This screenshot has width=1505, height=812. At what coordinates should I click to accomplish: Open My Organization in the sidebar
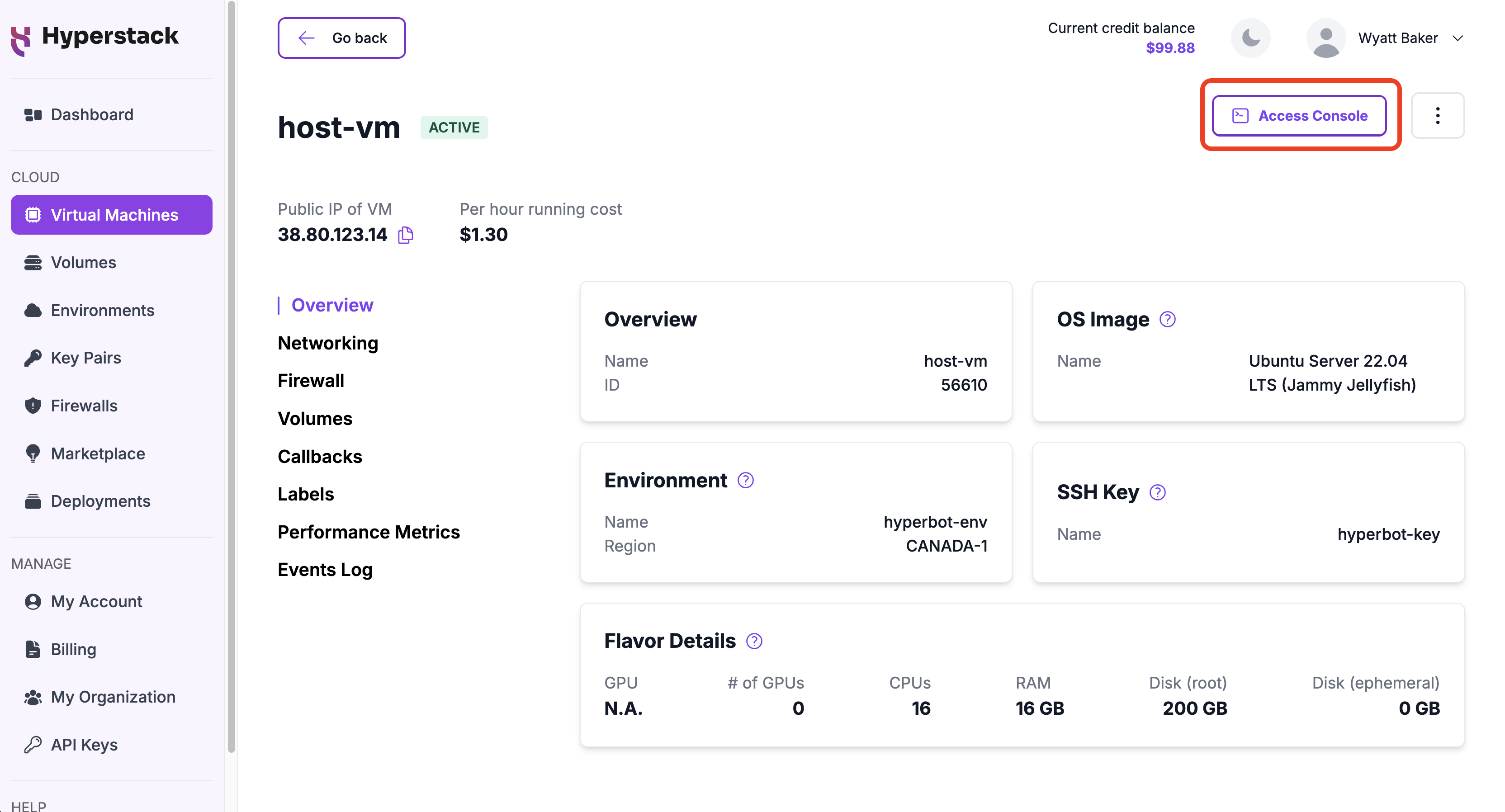pyautogui.click(x=112, y=698)
